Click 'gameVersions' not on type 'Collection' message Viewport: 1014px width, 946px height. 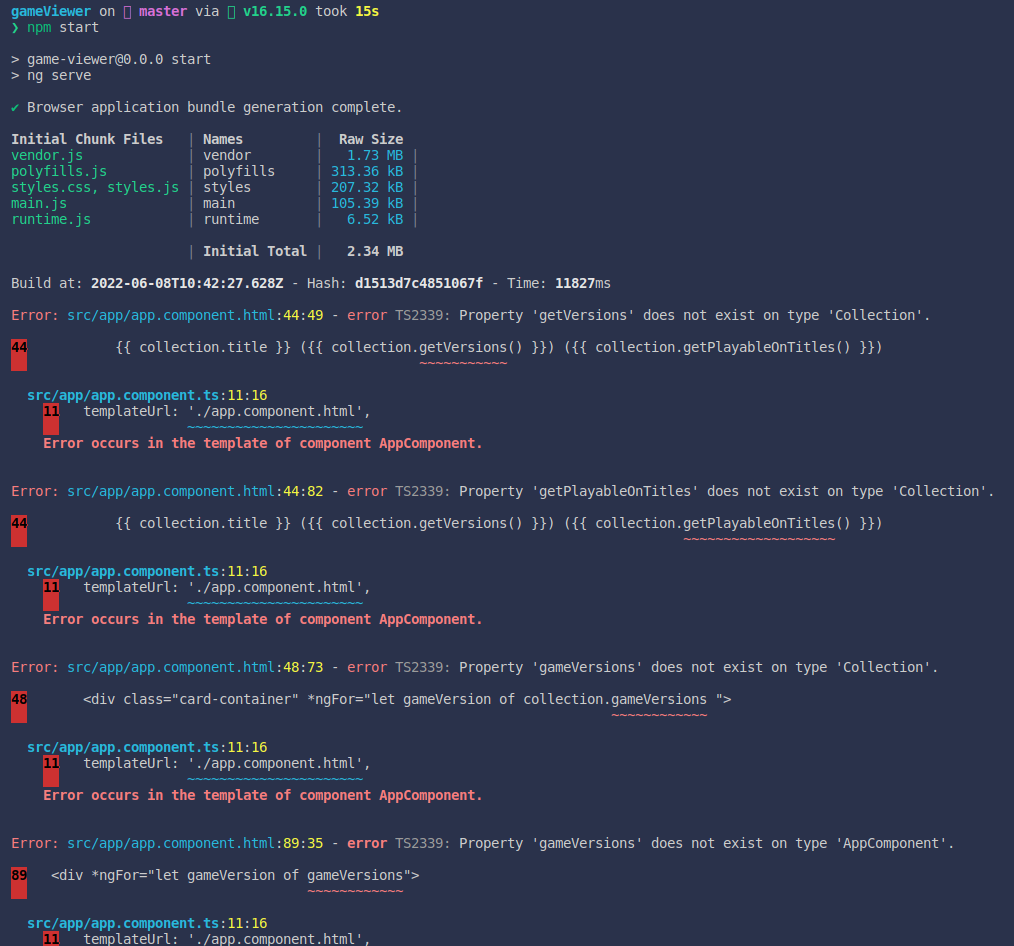click(x=698, y=667)
